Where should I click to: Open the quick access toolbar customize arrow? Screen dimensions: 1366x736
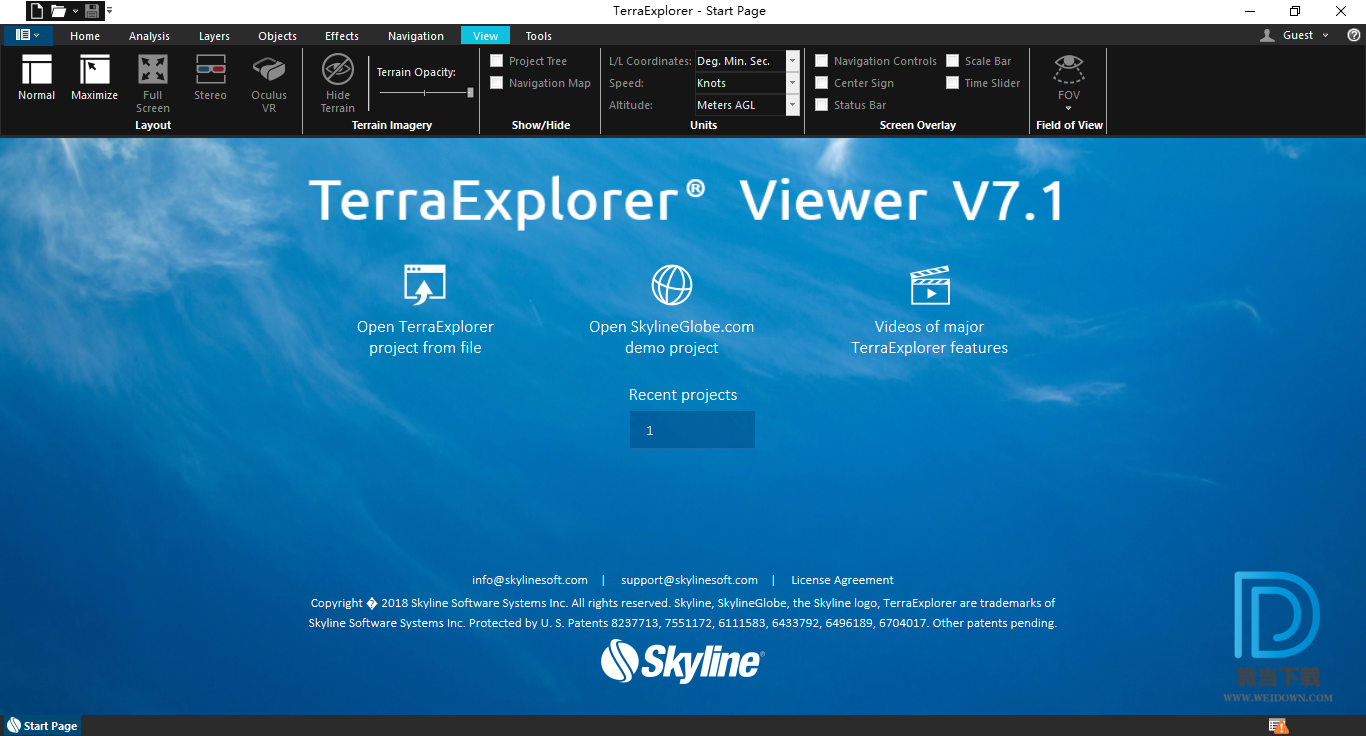(109, 11)
